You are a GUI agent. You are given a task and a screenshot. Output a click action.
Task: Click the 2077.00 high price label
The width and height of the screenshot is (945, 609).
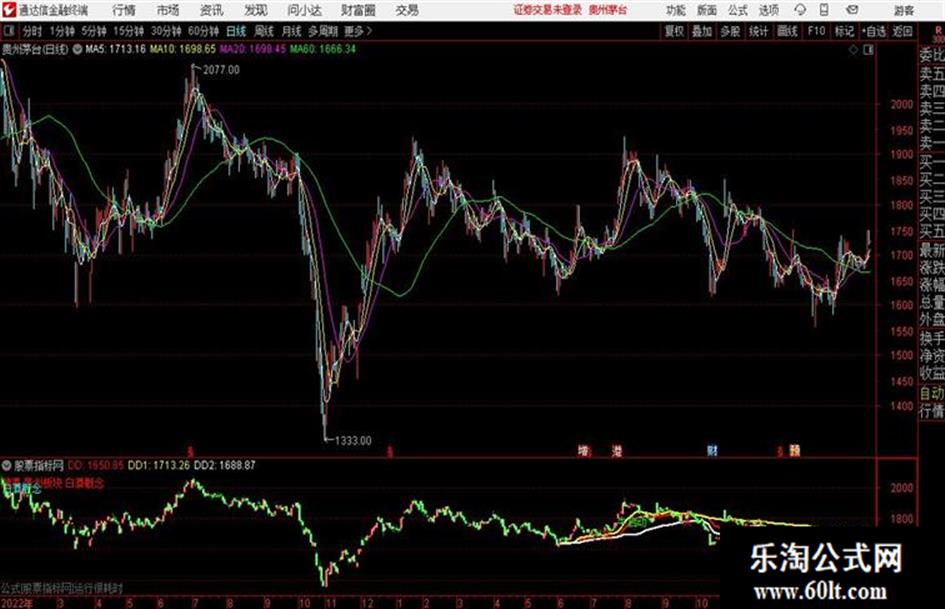coord(221,70)
